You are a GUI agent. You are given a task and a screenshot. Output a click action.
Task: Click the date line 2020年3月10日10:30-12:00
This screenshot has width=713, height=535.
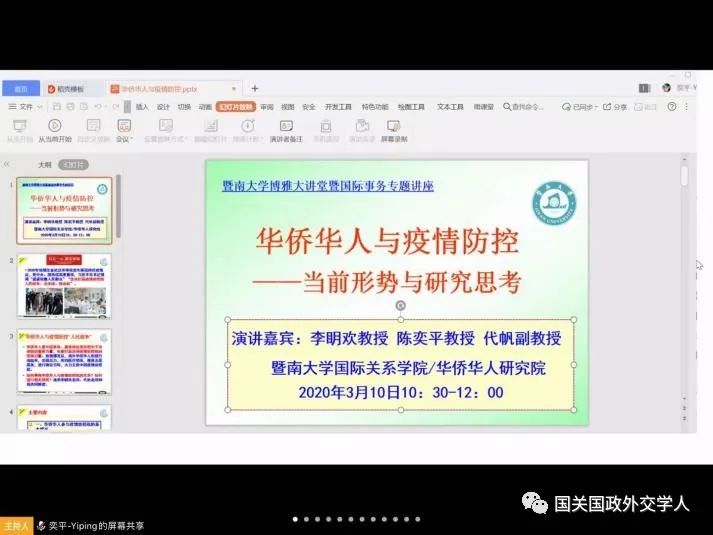point(401,392)
